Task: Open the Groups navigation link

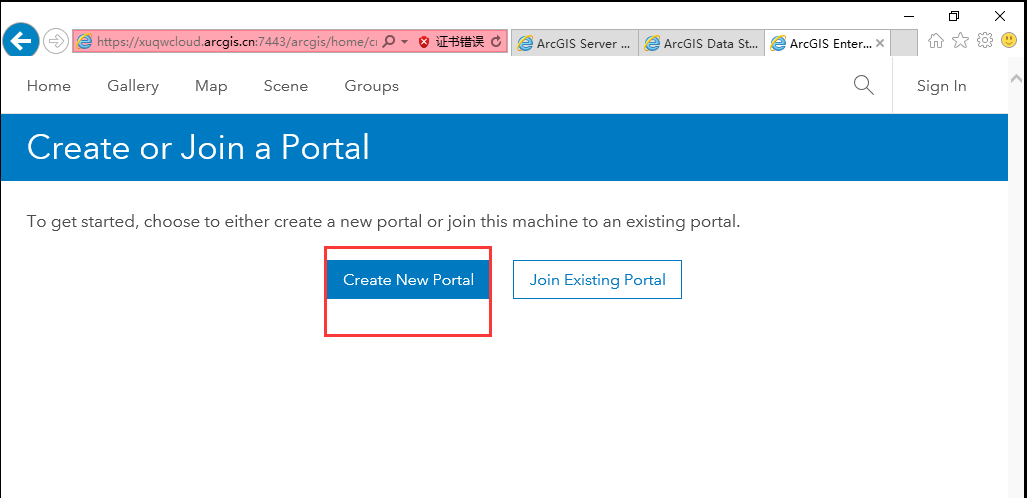Action: [x=371, y=86]
